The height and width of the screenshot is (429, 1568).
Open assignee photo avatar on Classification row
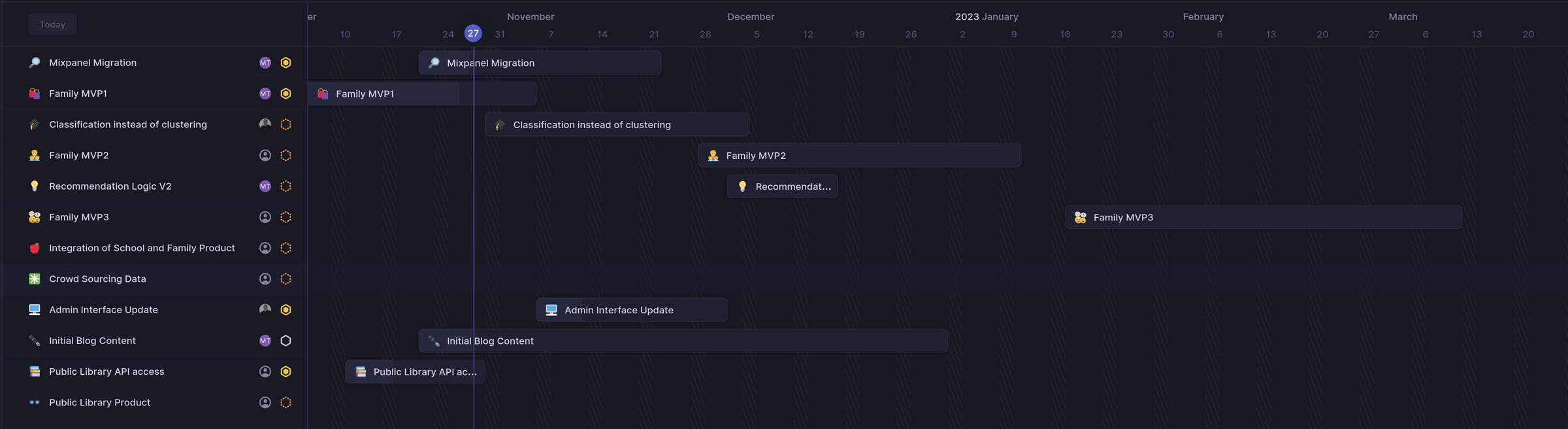(x=265, y=124)
